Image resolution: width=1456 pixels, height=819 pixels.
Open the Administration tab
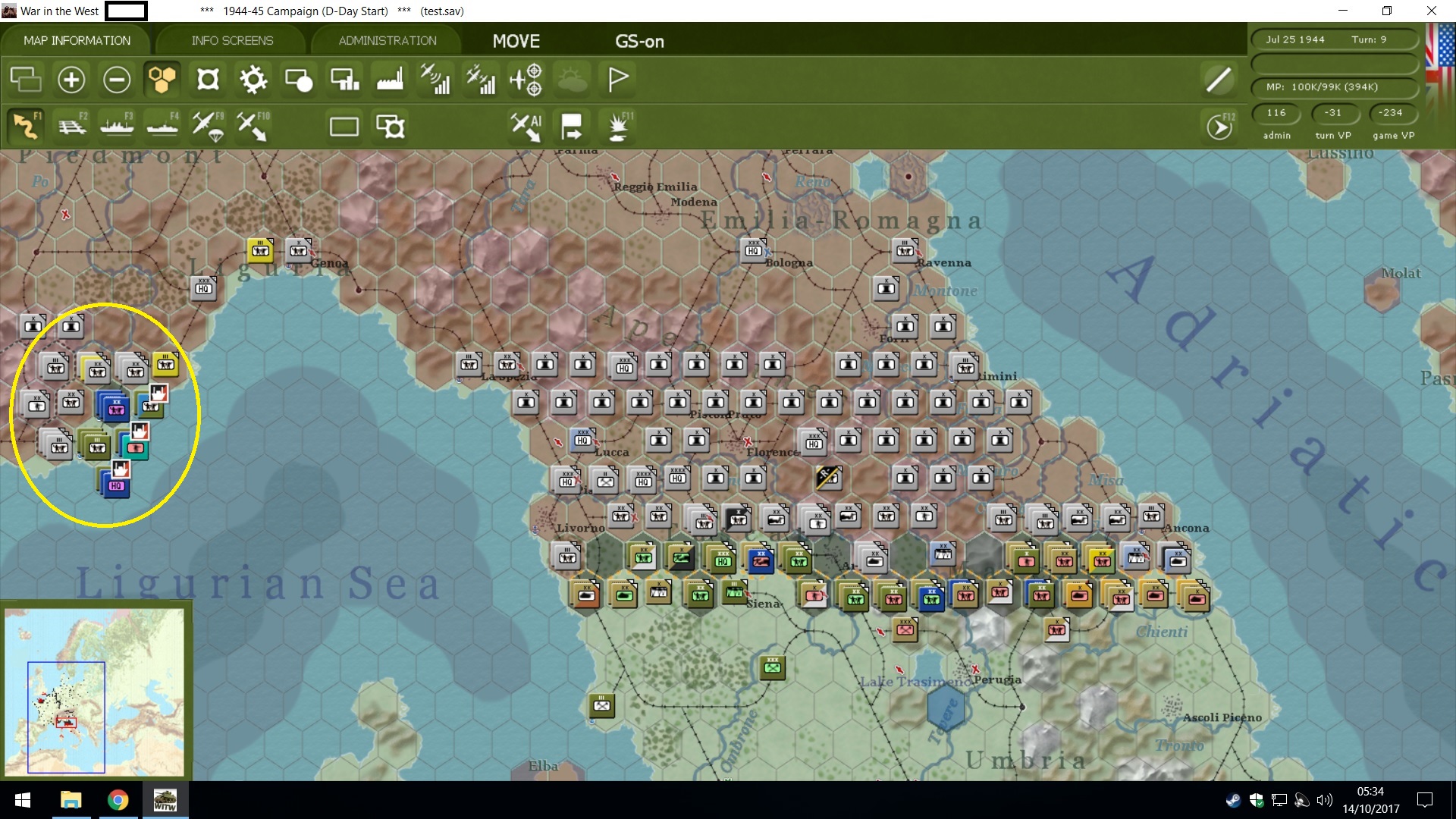pyautogui.click(x=388, y=40)
